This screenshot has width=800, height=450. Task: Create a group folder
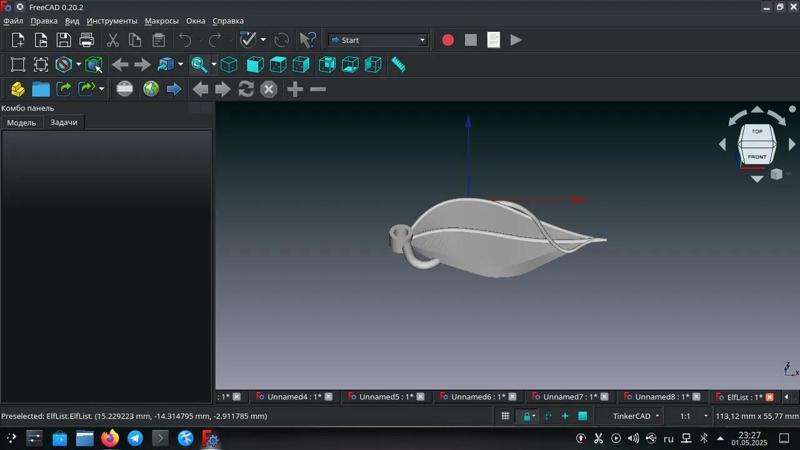41,89
